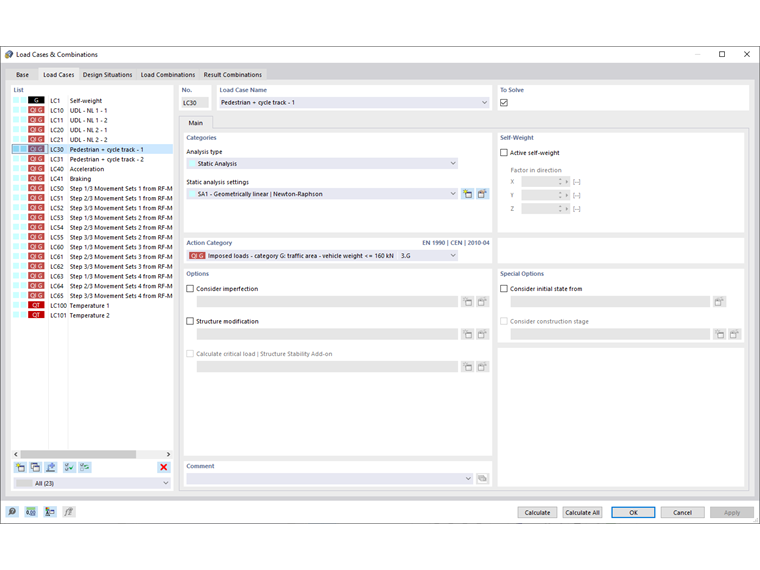Confirm with the OK button
The width and height of the screenshot is (760, 570).
point(633,512)
